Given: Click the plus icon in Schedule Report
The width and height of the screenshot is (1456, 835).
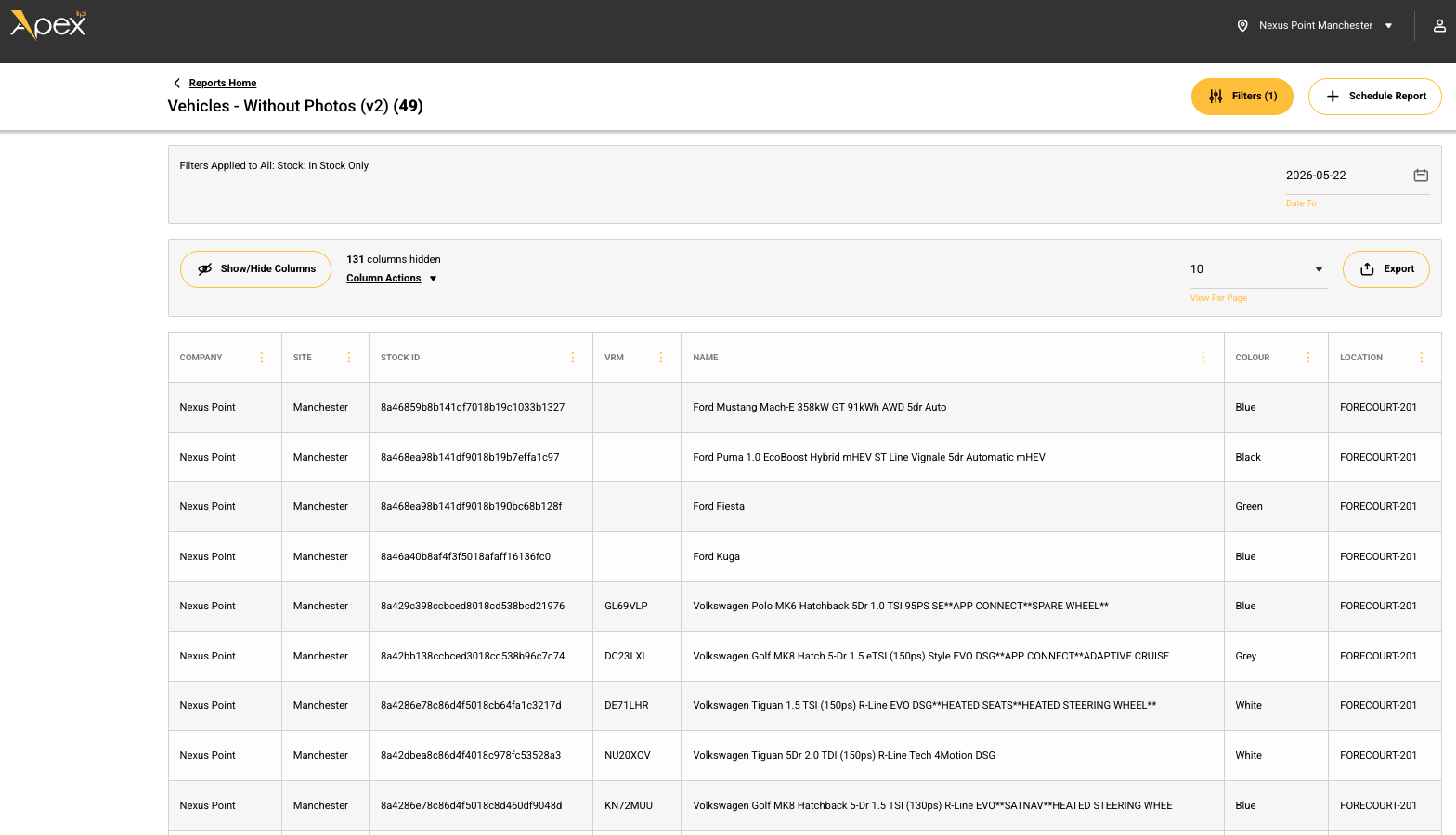Looking at the screenshot, I should coord(1332,97).
